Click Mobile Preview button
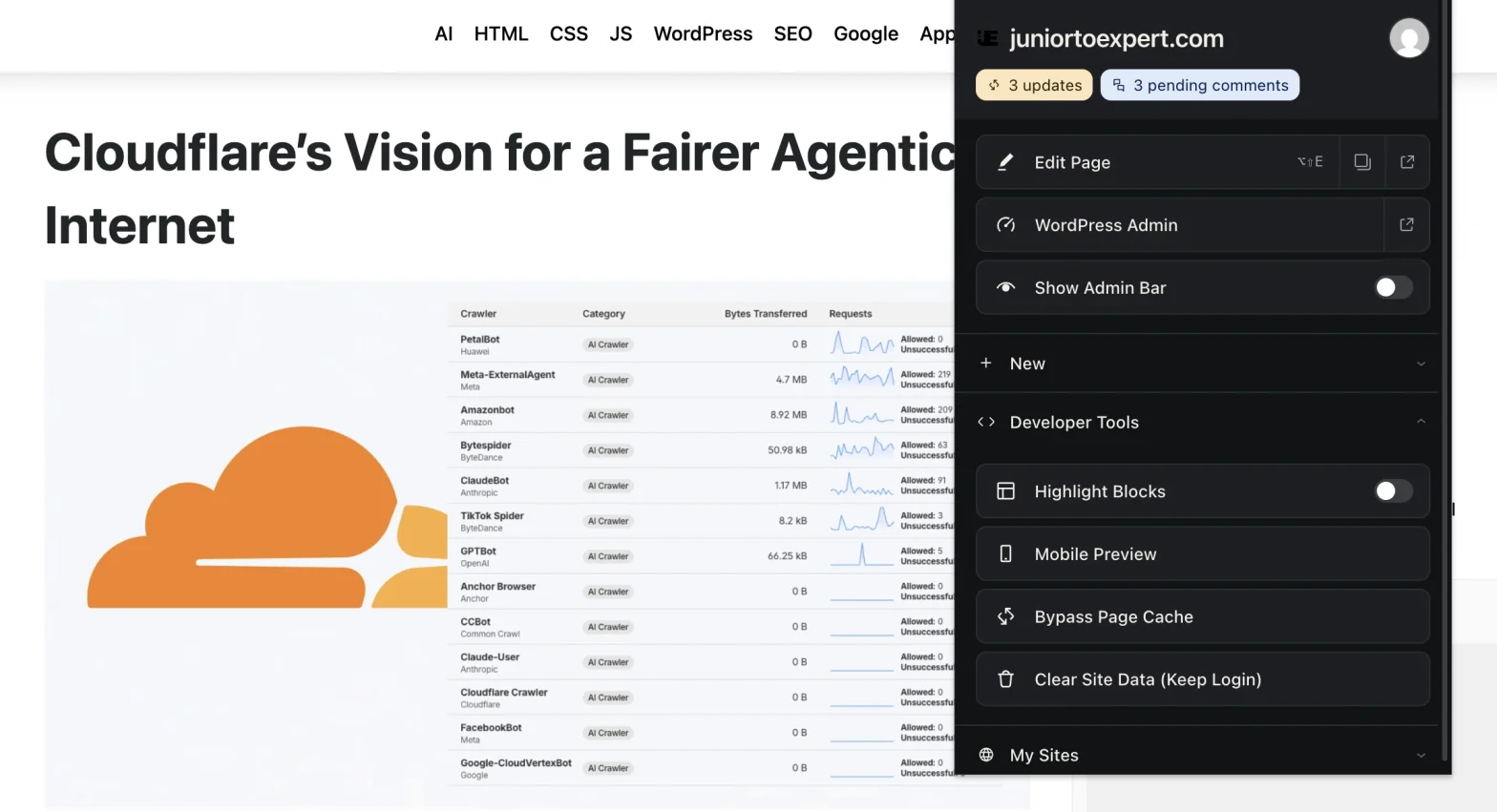Viewport: 1497px width, 812px height. [x=1203, y=554]
